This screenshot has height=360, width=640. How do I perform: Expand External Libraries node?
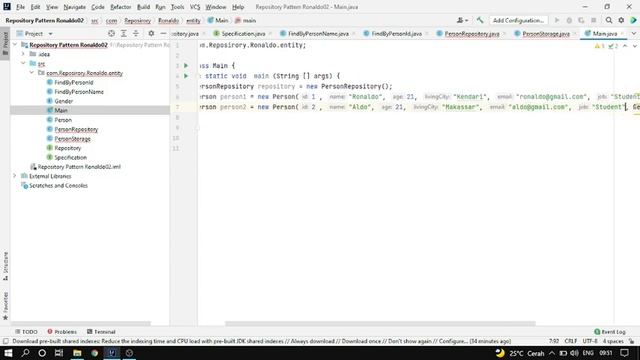[15, 176]
